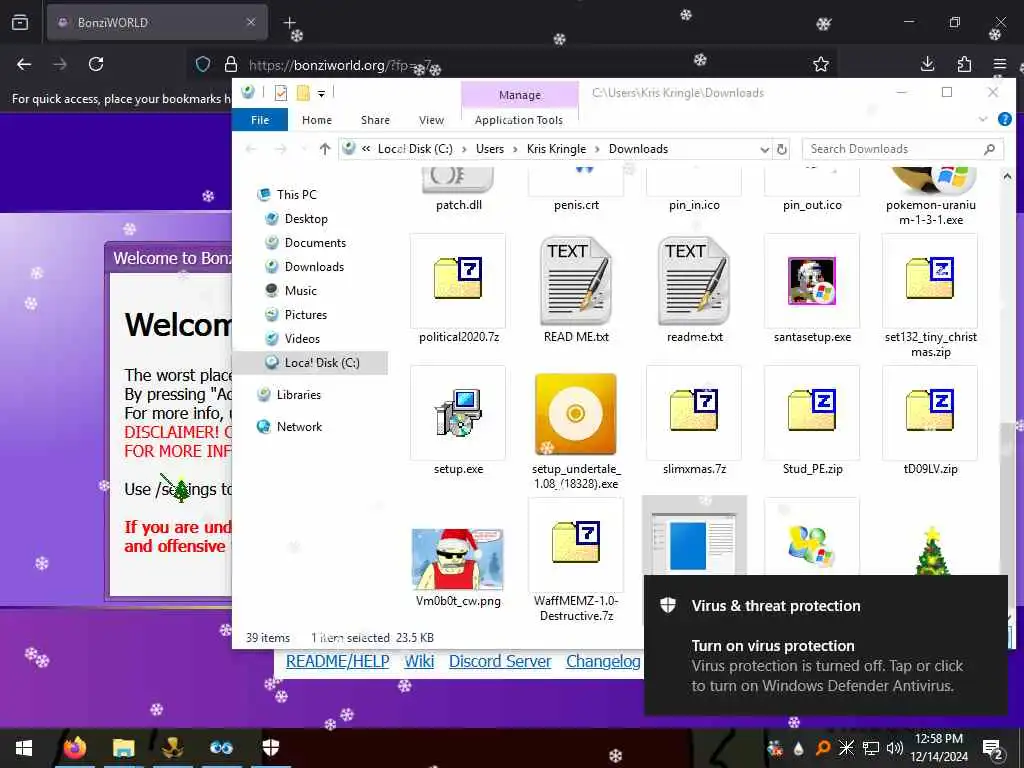Select pokemon-uranium-1-3-1.exe file

point(931,196)
